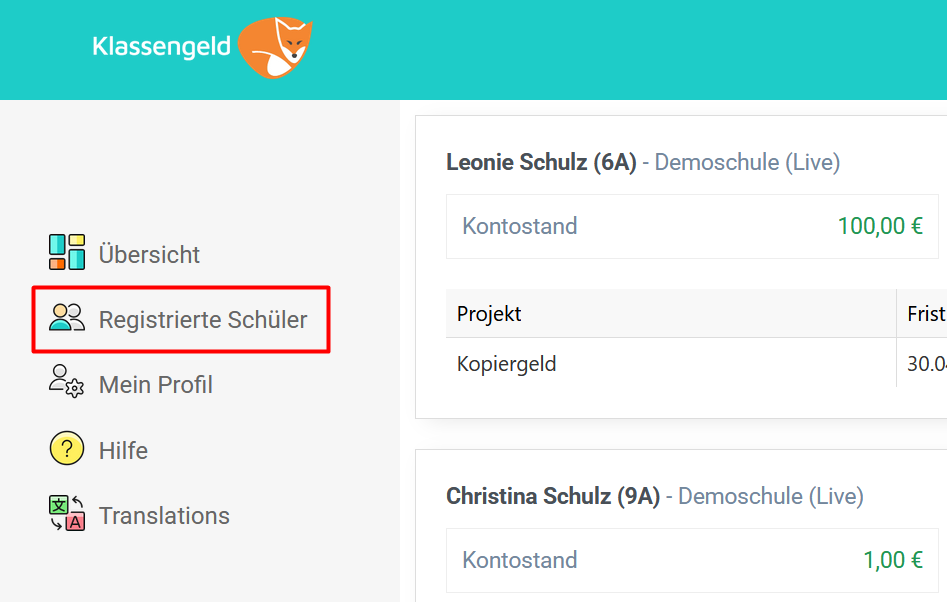Click the yellow Hilfe question mark icon
This screenshot has height=602, width=947.
pos(67,449)
